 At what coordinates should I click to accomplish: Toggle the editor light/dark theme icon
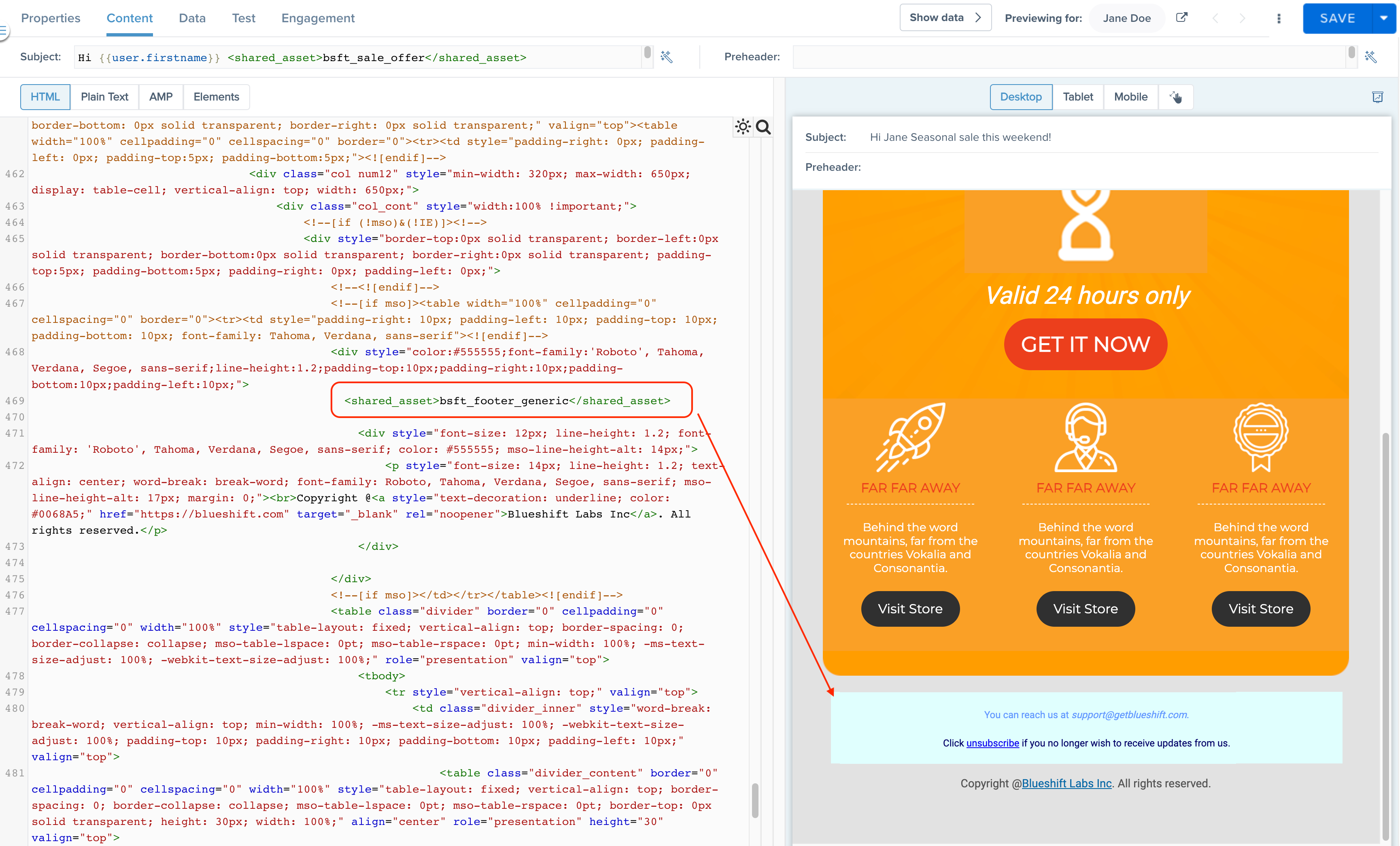click(743, 127)
